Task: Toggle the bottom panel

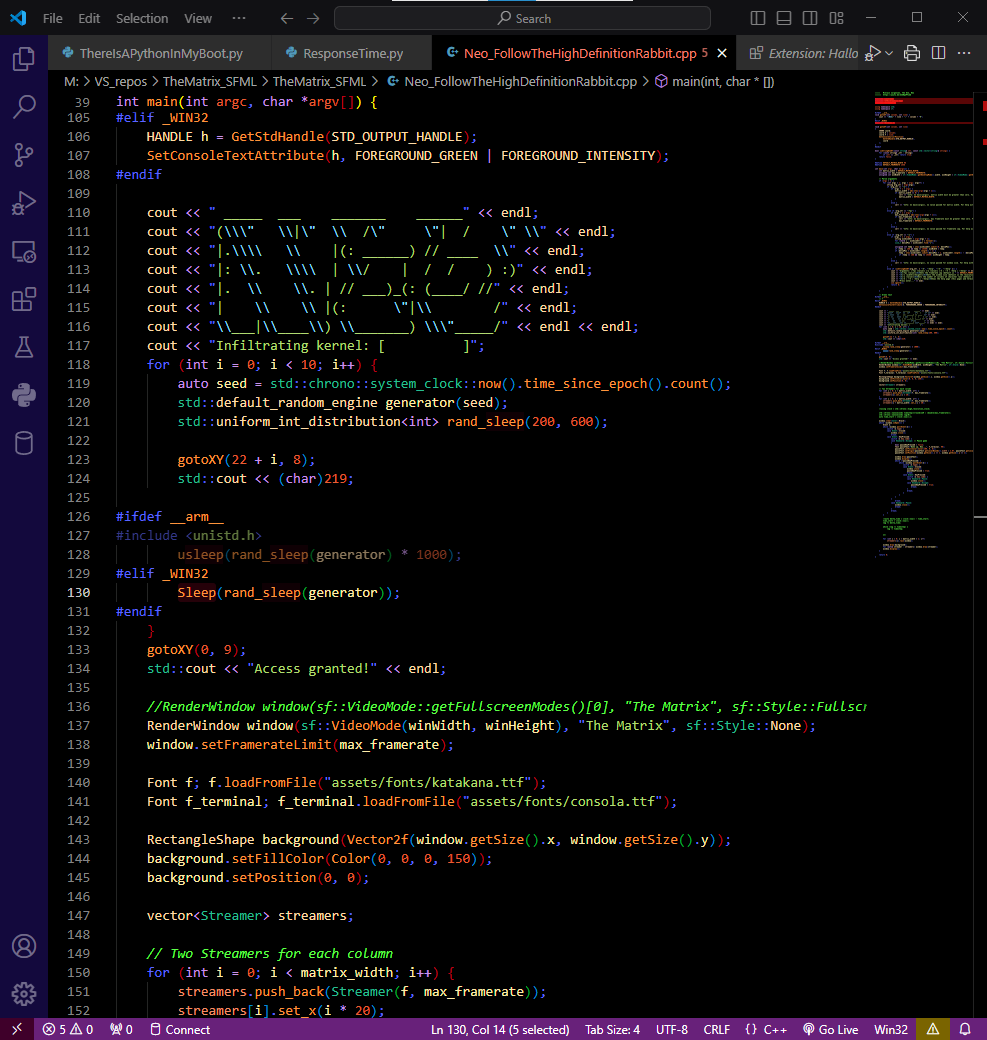Action: (x=784, y=19)
